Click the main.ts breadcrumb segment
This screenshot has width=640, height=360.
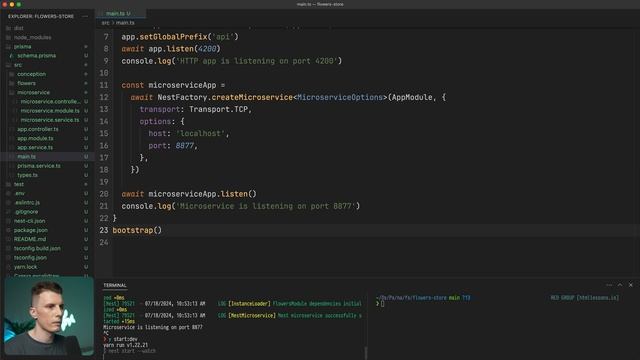coord(125,23)
